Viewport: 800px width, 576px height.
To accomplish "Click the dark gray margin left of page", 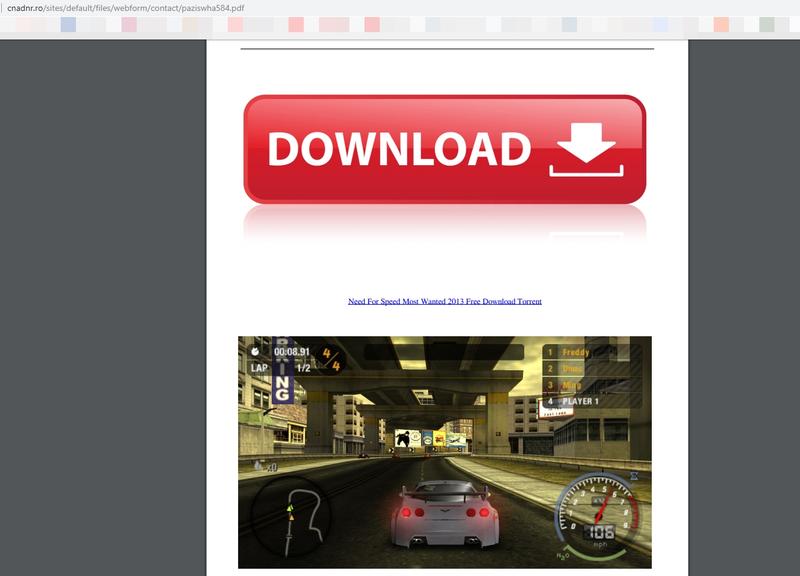I will click(x=100, y=300).
